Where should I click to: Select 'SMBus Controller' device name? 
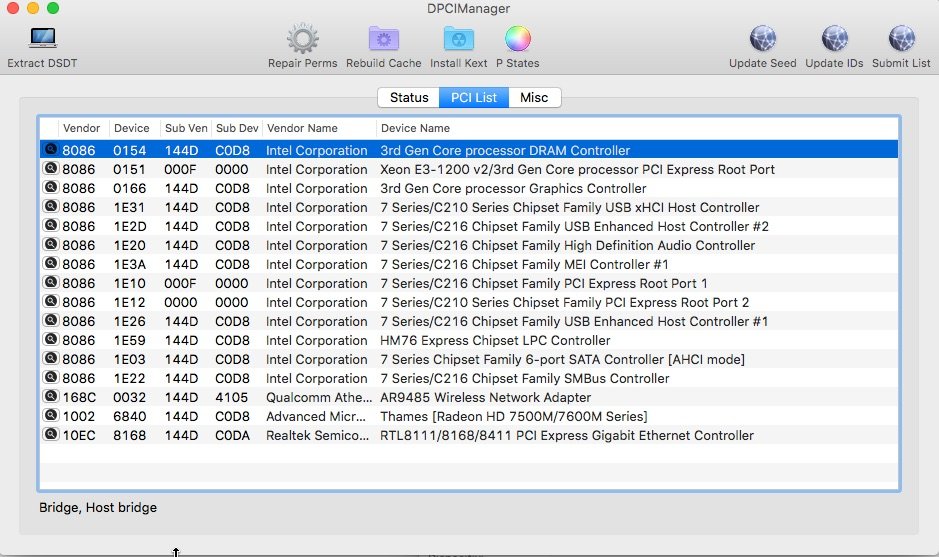pyautogui.click(x=525, y=379)
